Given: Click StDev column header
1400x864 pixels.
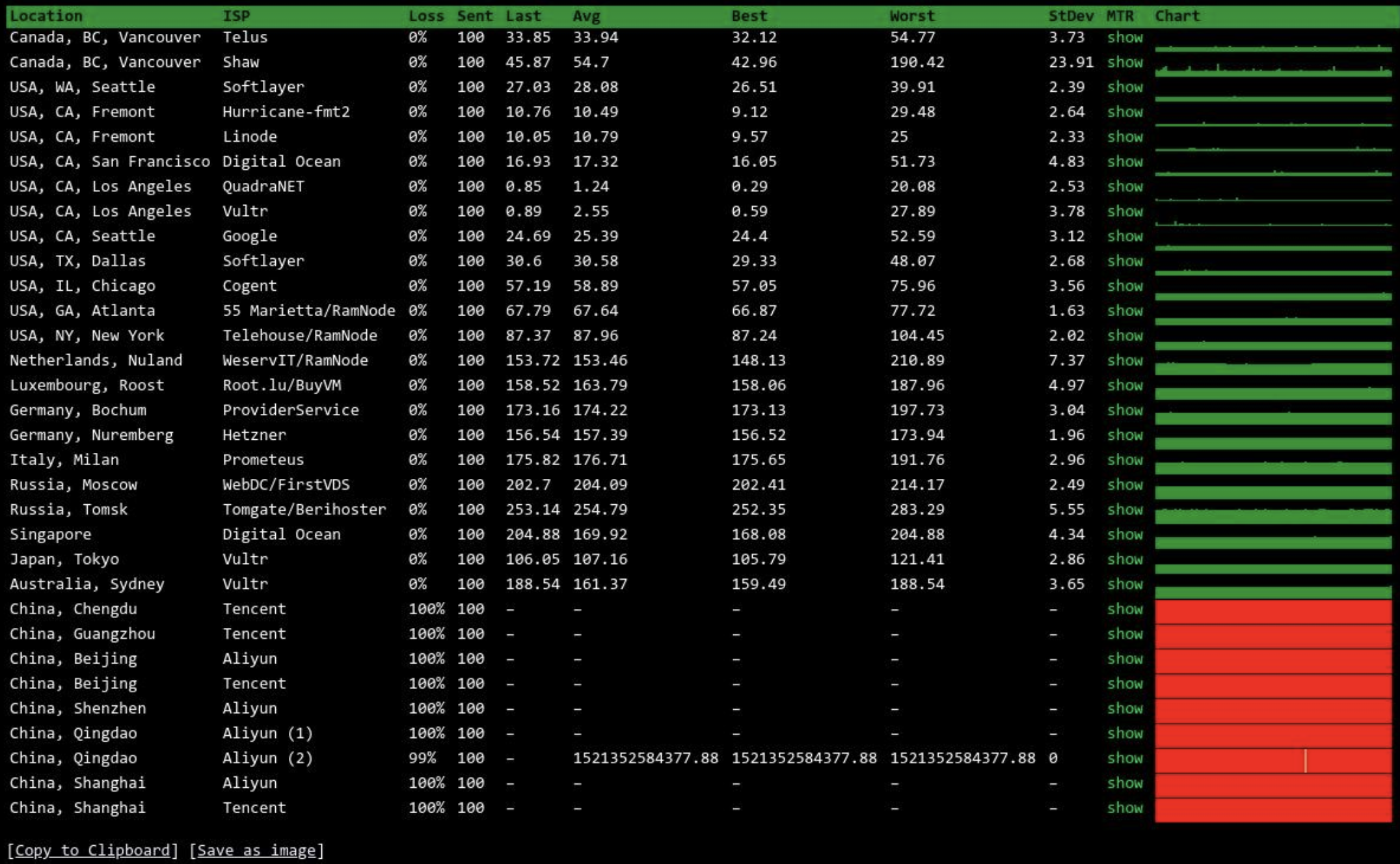Looking at the screenshot, I should 1070,16.
